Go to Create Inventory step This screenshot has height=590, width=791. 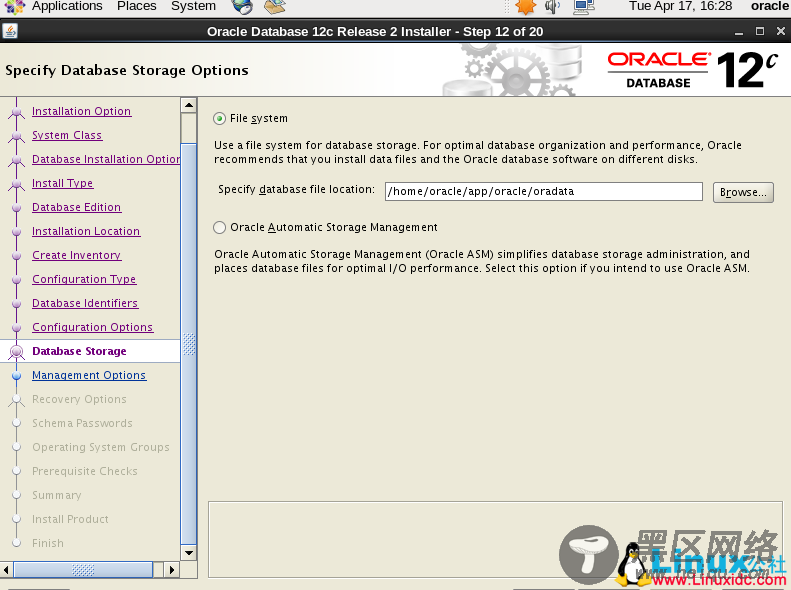(x=77, y=255)
